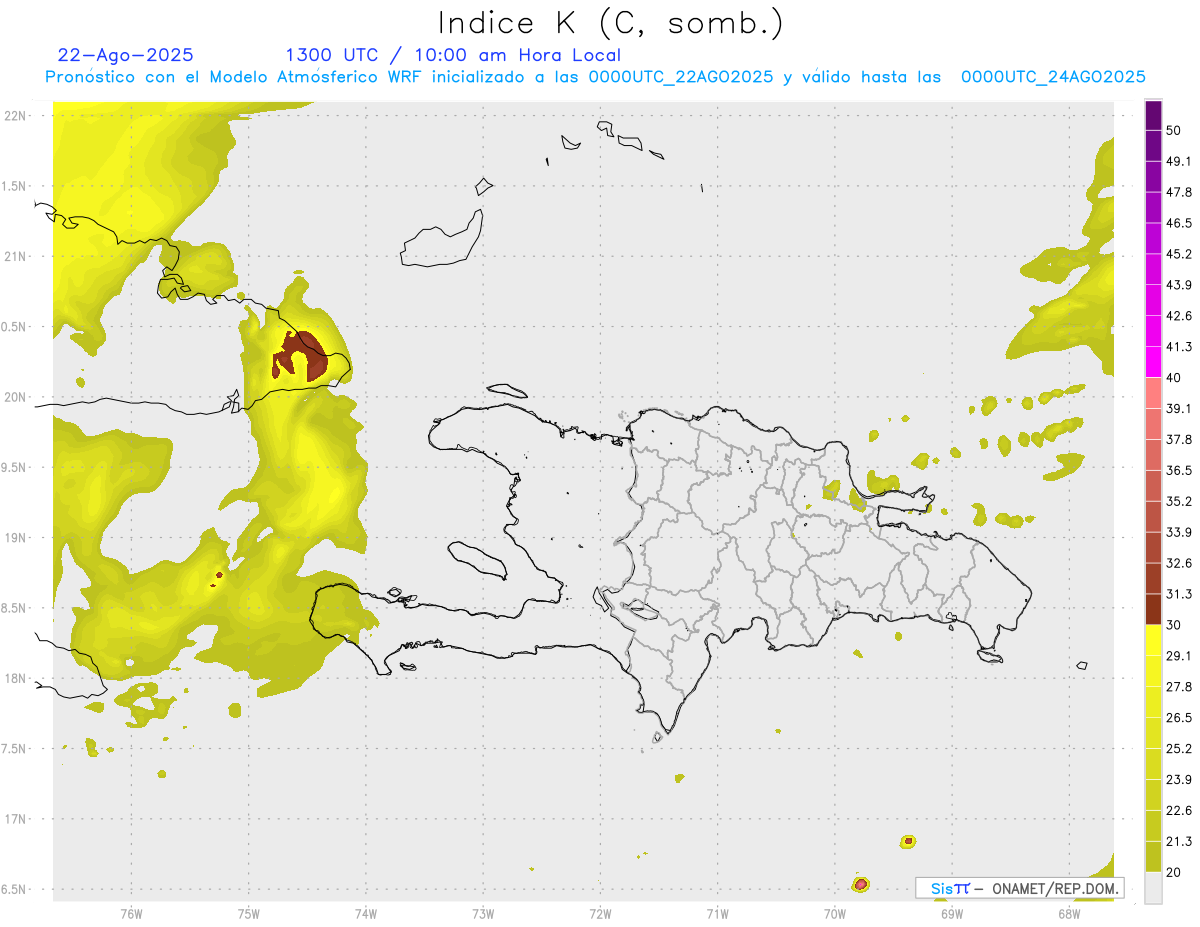Click the time text "1300 UTC / 10:00 am Hora Local"

[453, 55]
